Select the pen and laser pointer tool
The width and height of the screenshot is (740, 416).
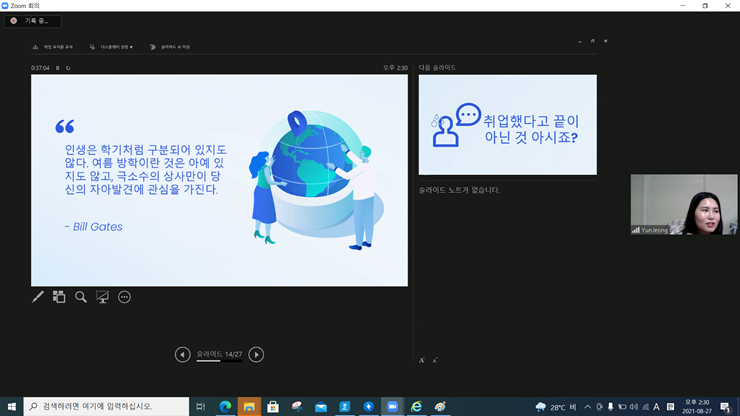point(38,297)
